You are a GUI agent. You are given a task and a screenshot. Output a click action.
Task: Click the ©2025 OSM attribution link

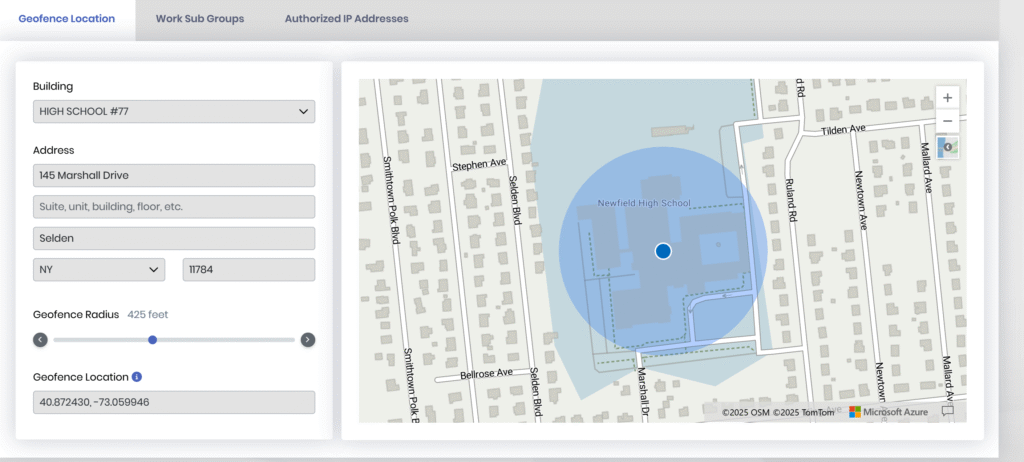pos(745,411)
